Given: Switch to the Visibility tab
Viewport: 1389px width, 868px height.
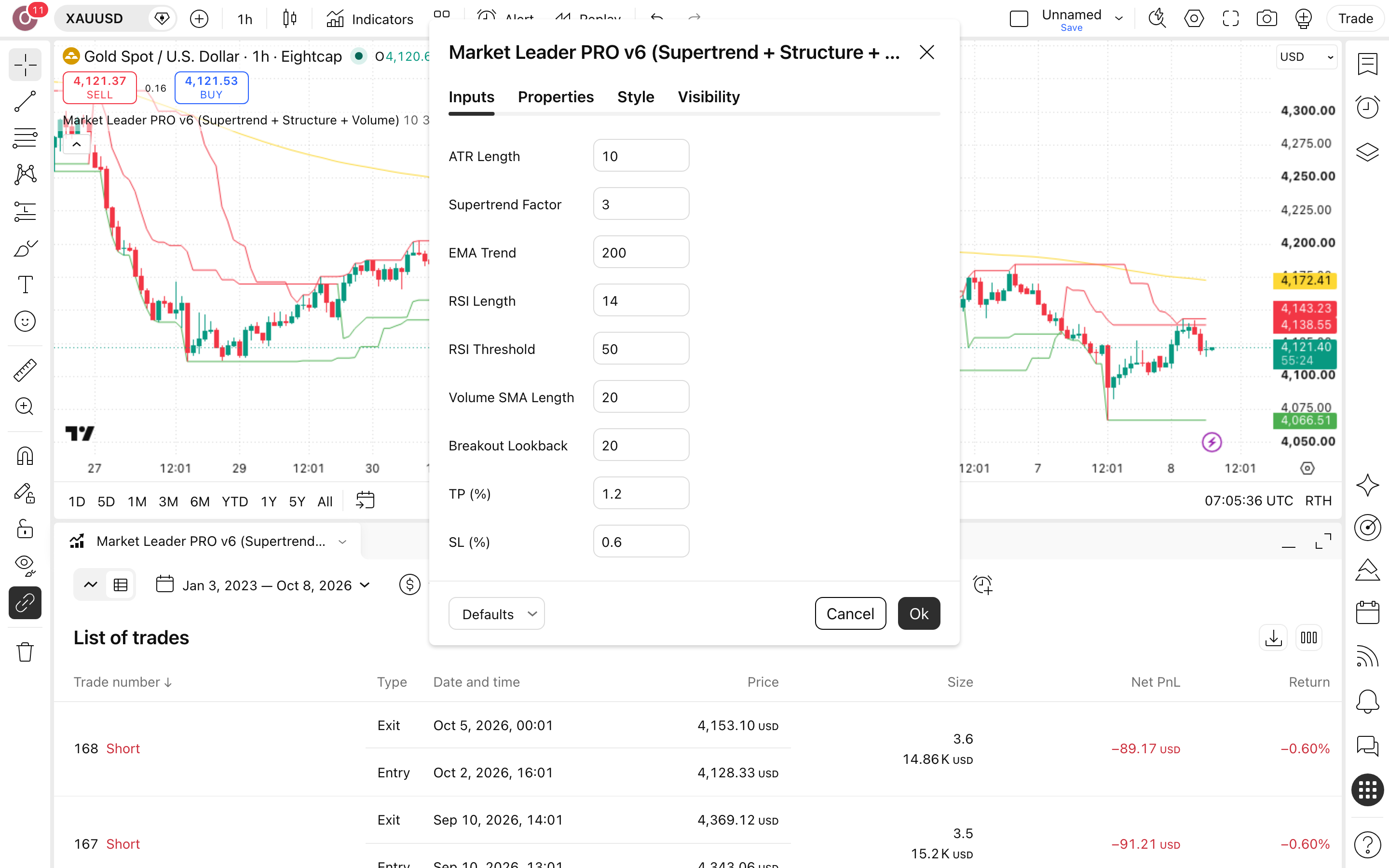Looking at the screenshot, I should click(708, 97).
